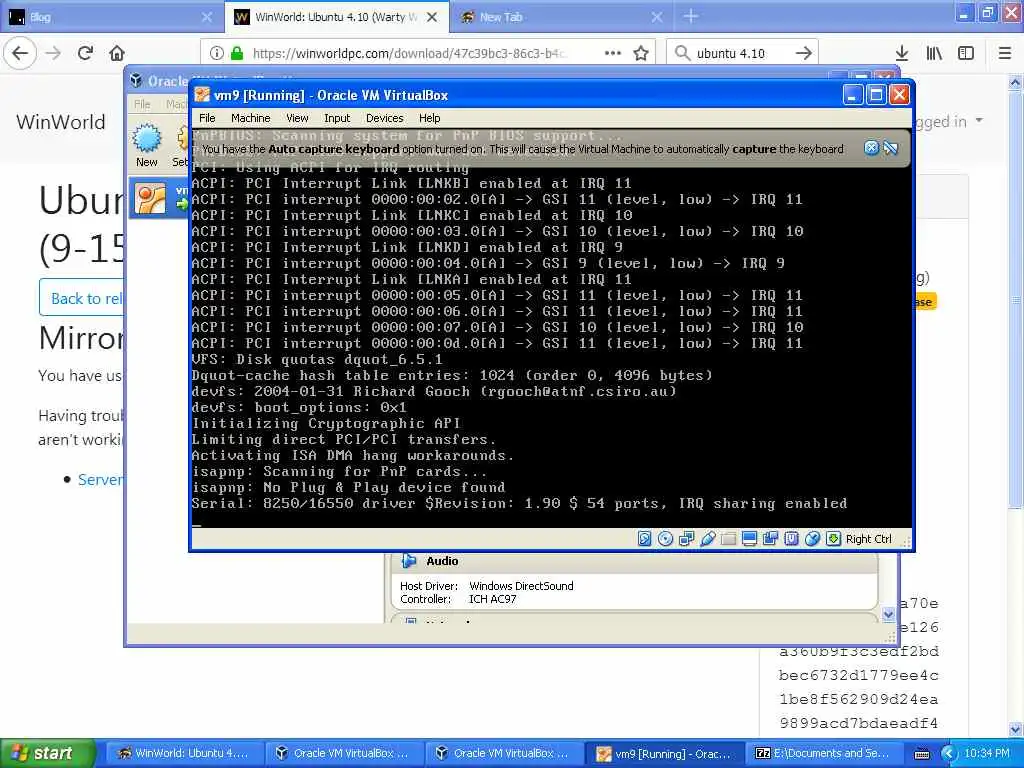1024x768 pixels.
Task: Click the green padlock in the address bar
Action: click(237, 53)
